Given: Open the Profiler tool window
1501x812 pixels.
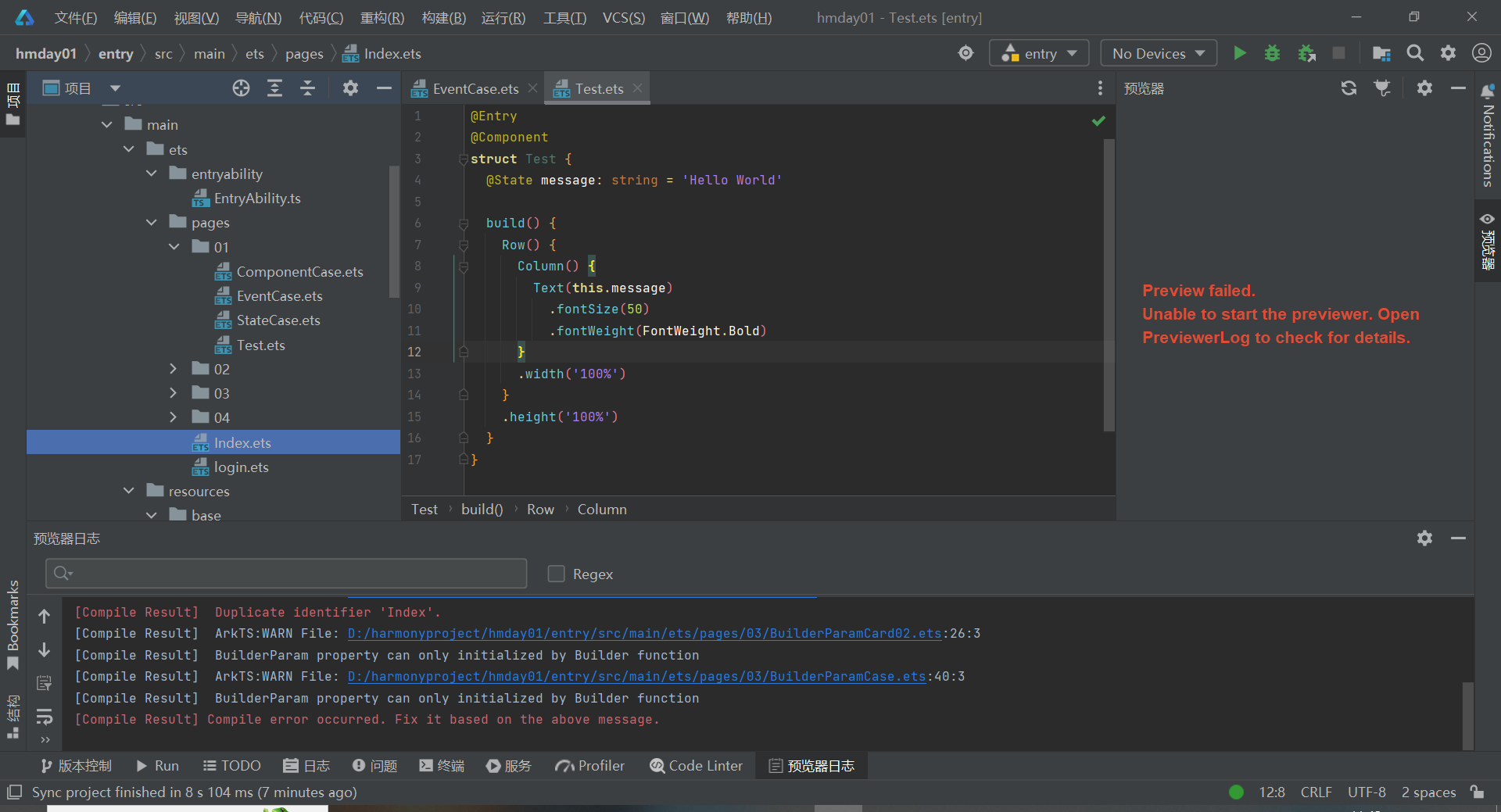Looking at the screenshot, I should tap(590, 766).
